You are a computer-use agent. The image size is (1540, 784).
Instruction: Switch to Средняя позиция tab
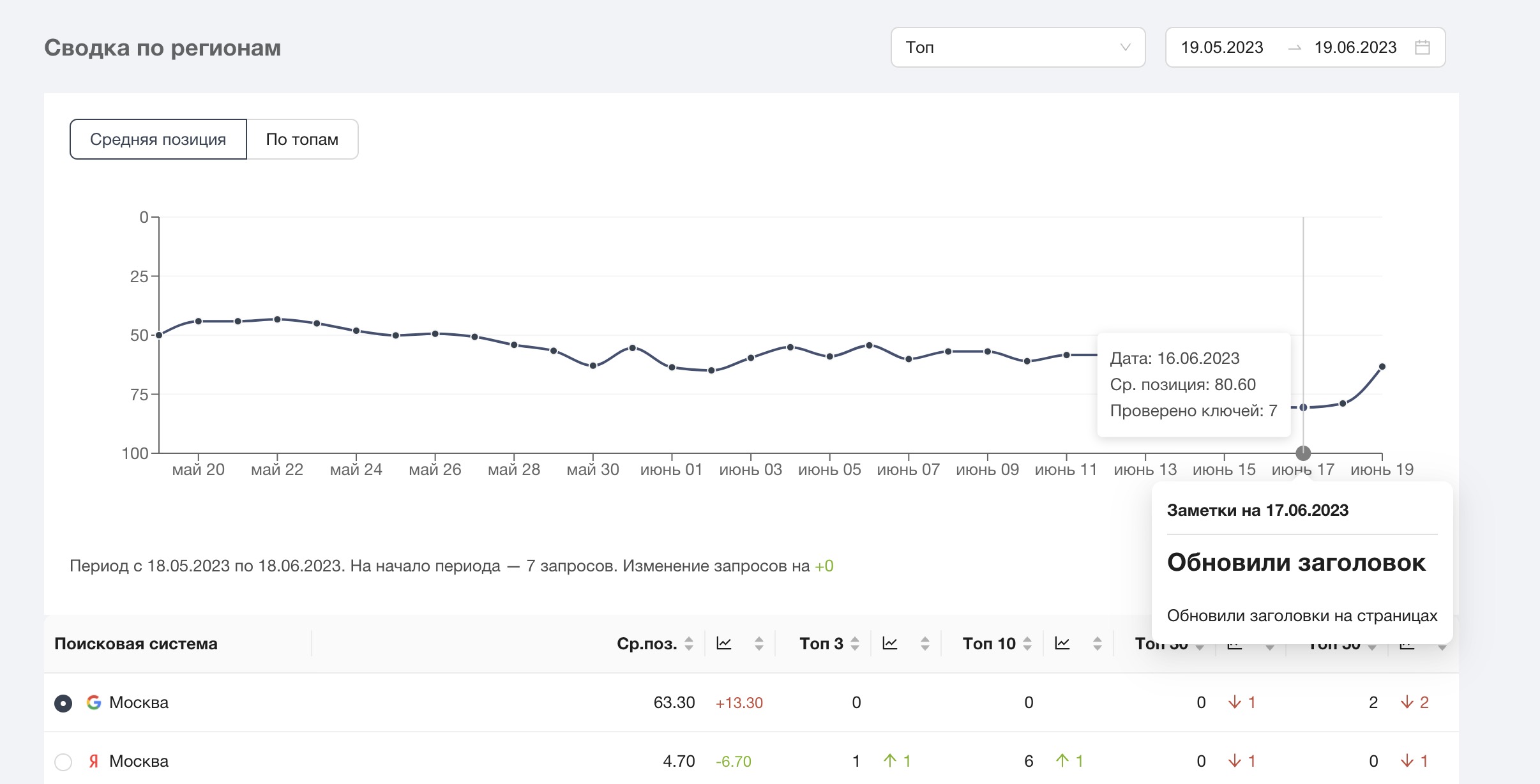pos(158,139)
